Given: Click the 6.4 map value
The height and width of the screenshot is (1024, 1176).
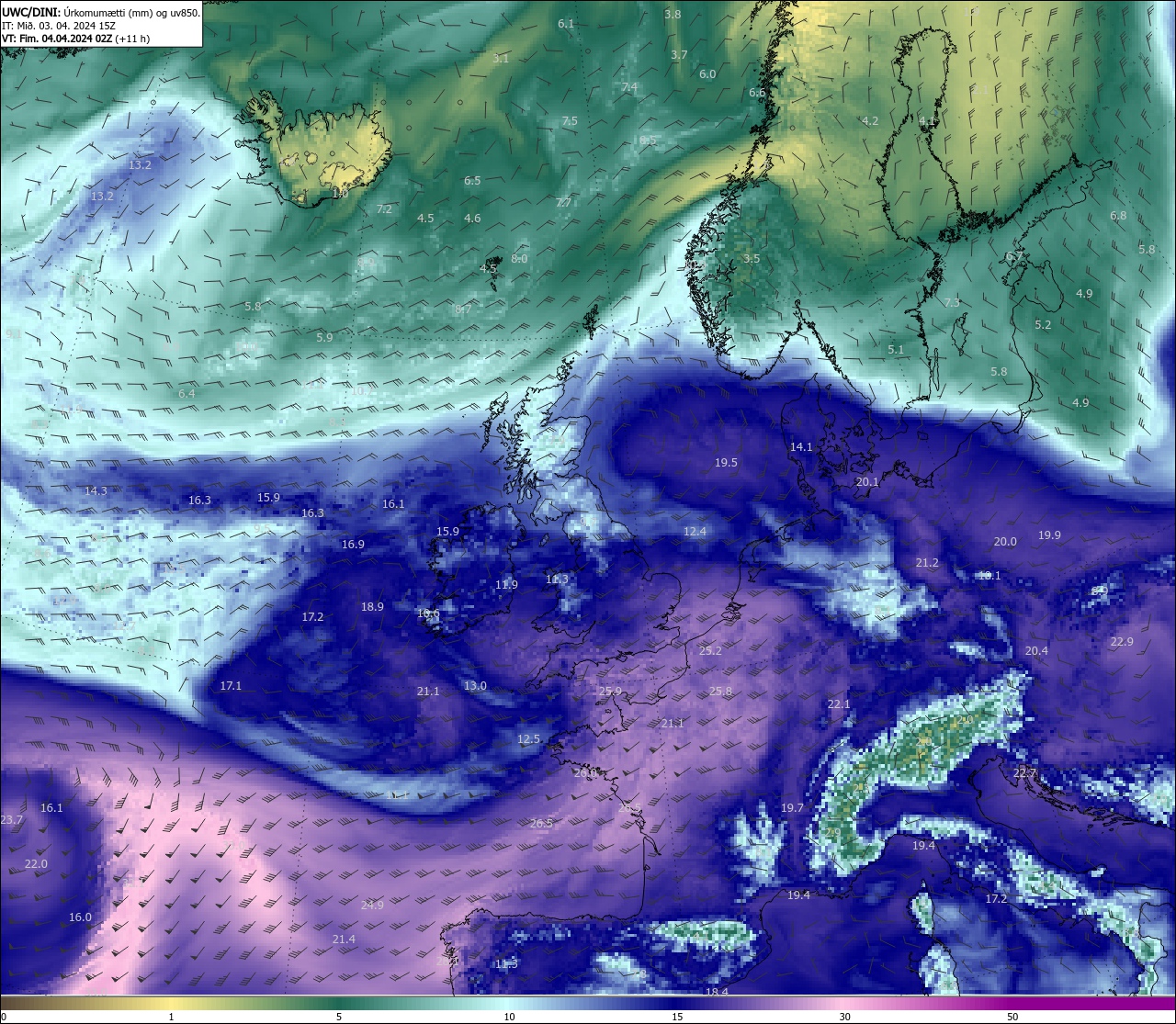Looking at the screenshot, I should click(x=187, y=393).
